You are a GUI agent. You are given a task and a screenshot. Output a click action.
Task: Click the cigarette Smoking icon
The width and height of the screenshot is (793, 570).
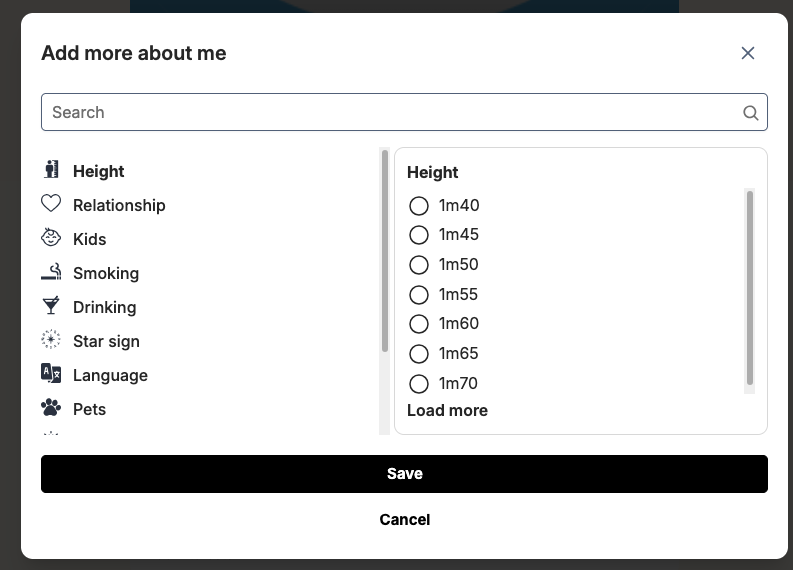pyautogui.click(x=51, y=272)
